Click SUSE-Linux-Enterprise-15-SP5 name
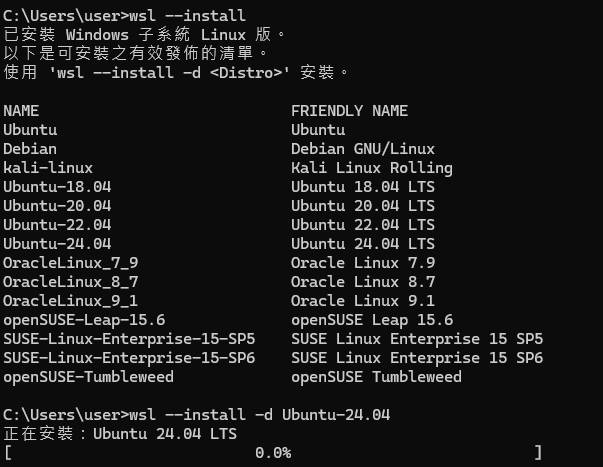 (129, 339)
